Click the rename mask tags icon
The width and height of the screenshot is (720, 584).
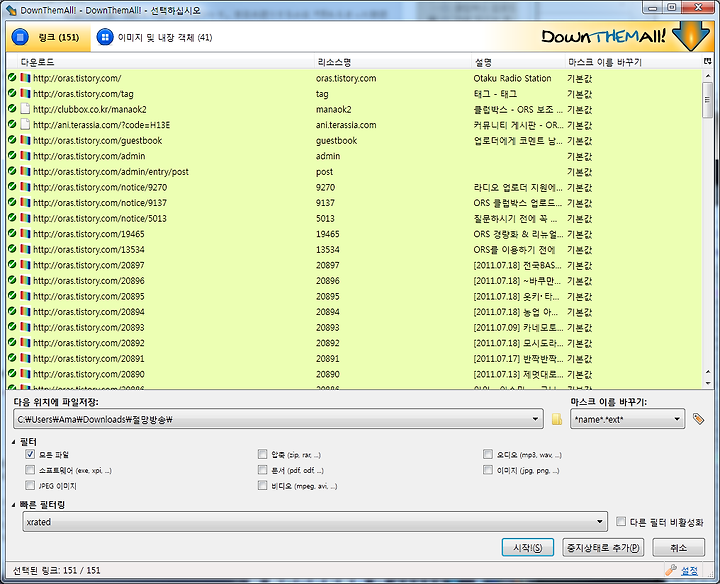point(698,418)
